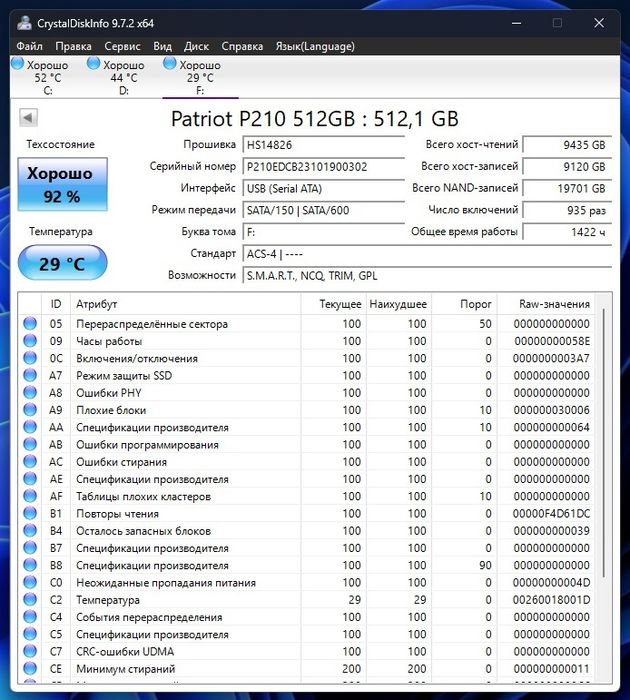Click the Текущее column header
This screenshot has height=700, width=630.
[334, 304]
